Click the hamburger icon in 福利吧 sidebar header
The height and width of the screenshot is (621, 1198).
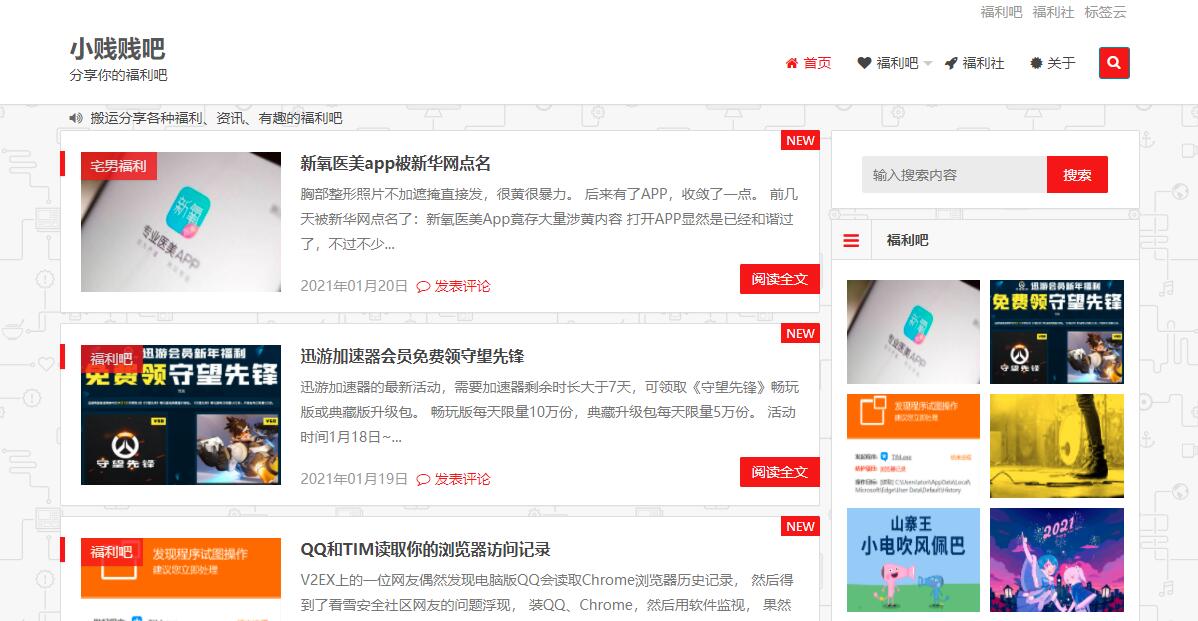click(851, 241)
